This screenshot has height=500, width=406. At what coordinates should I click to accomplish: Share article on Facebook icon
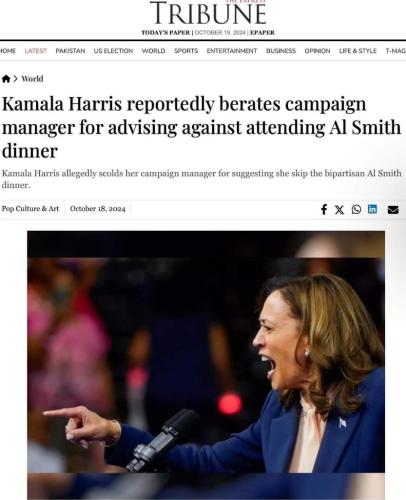(x=324, y=209)
